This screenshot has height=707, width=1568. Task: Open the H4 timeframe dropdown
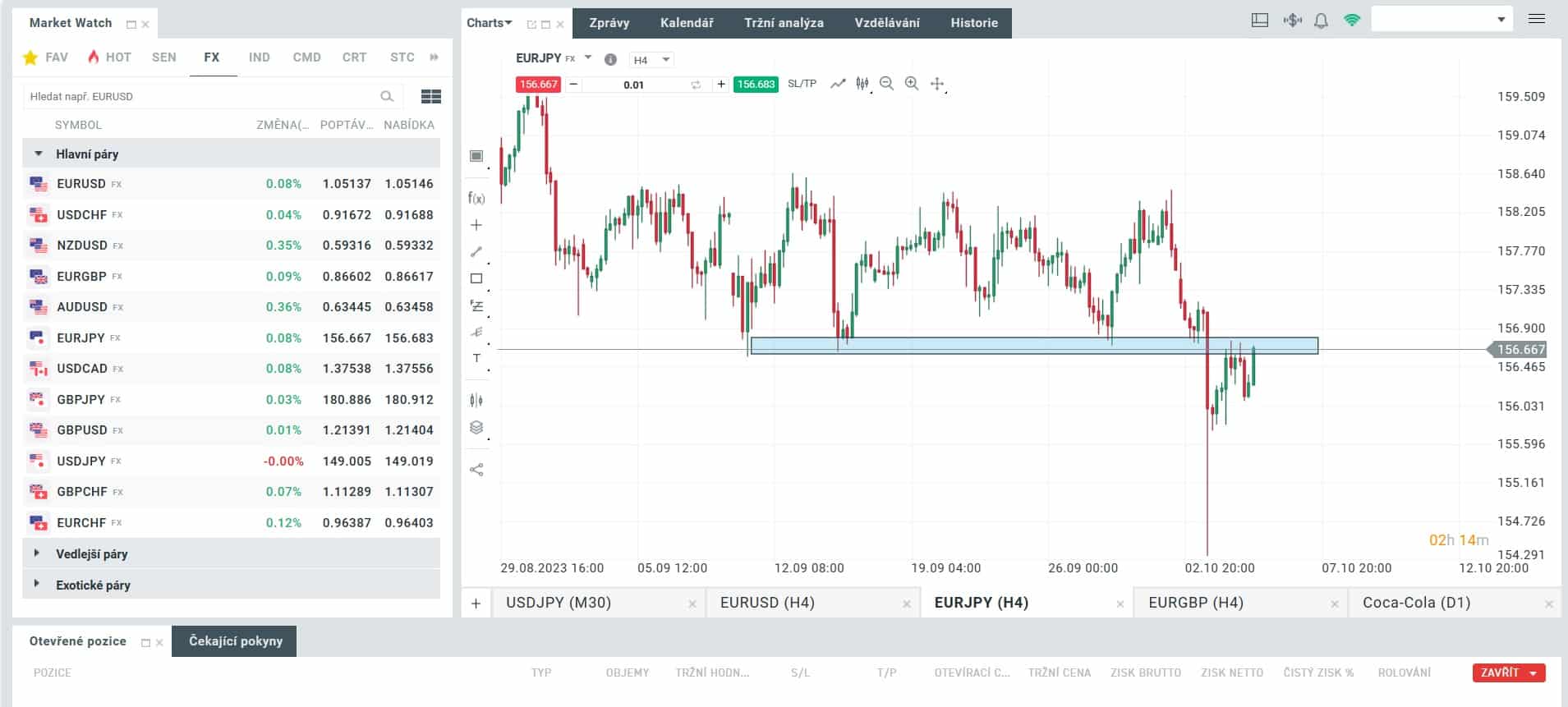click(x=651, y=60)
